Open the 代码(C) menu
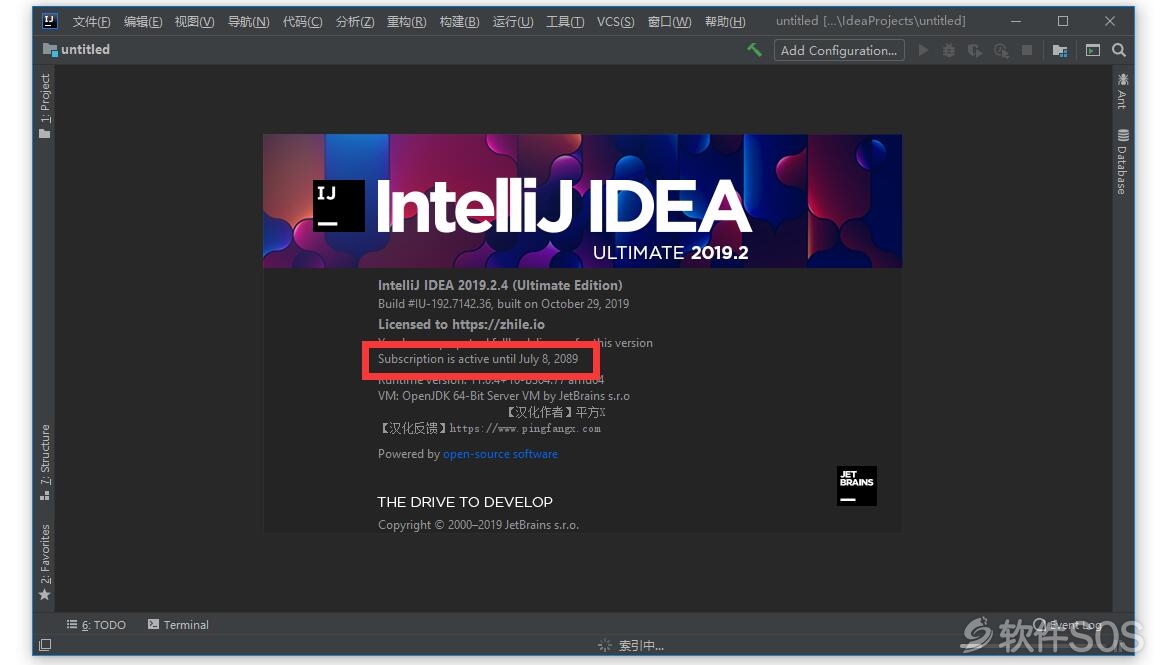 pyautogui.click(x=302, y=21)
